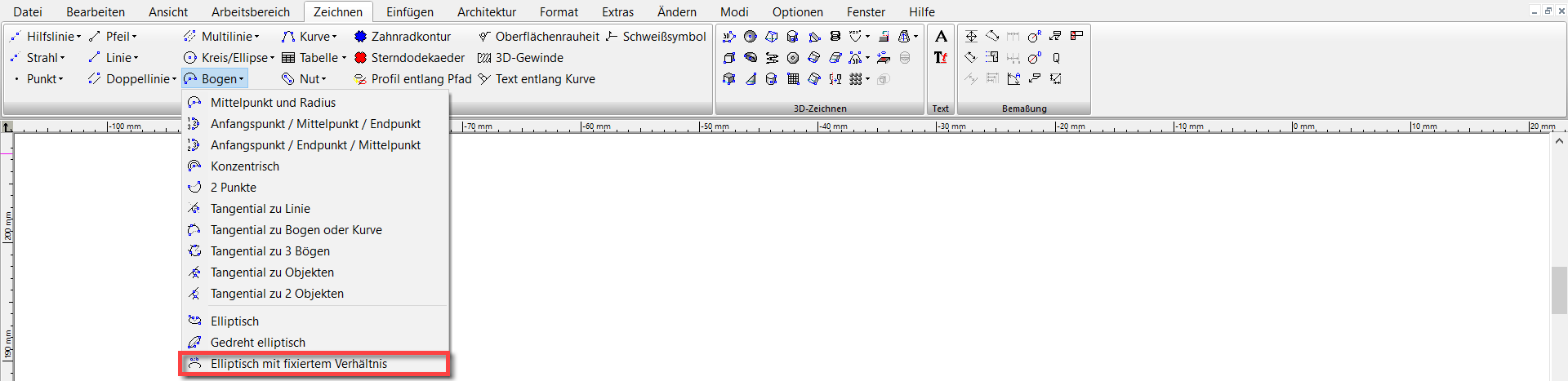Expand the Multilinie dropdown
The width and height of the screenshot is (1568, 381).
(256, 37)
